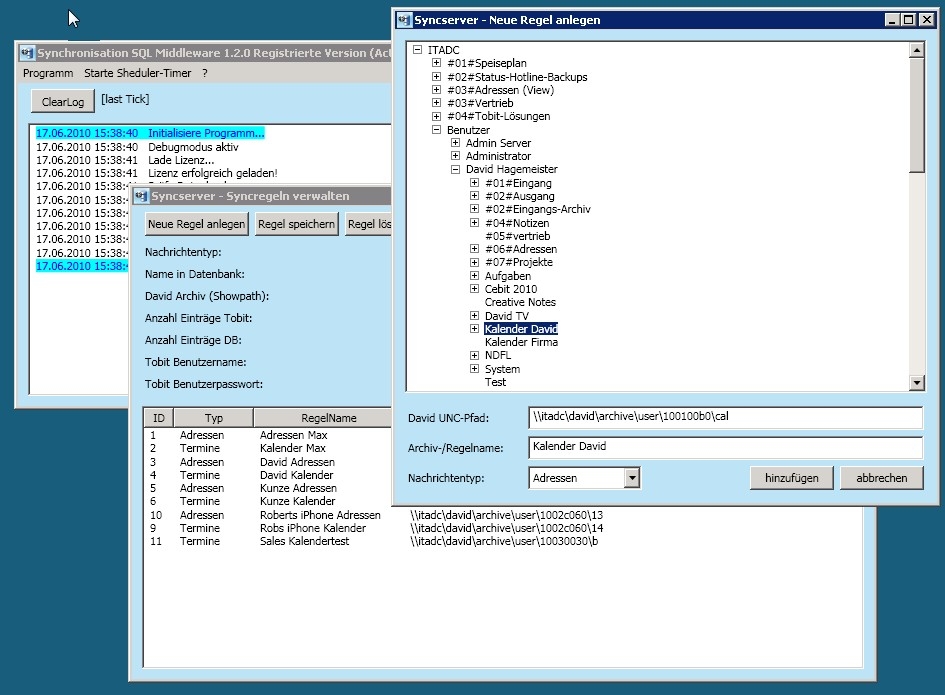This screenshot has height=695, width=945.
Task: Collapse the David Hagemeister node
Action: pos(456,169)
